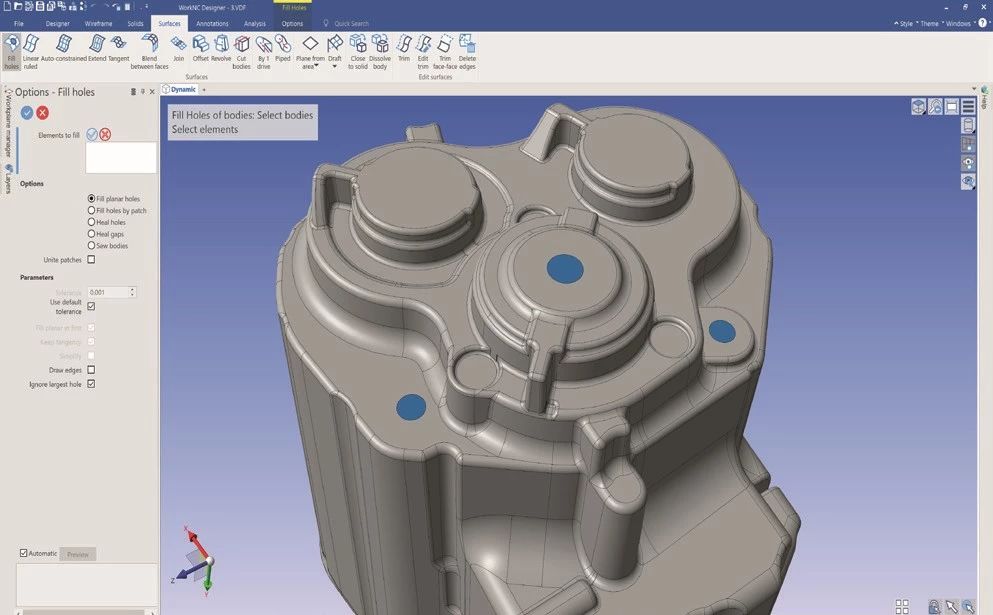Pick the Offset surface tool
The image size is (993, 615).
(x=201, y=49)
